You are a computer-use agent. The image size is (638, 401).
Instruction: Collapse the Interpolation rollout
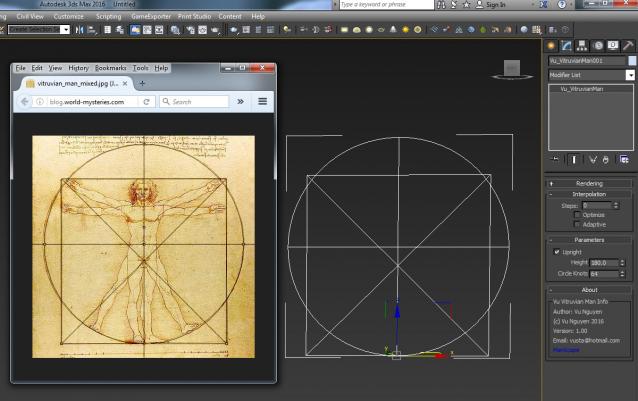[589, 194]
